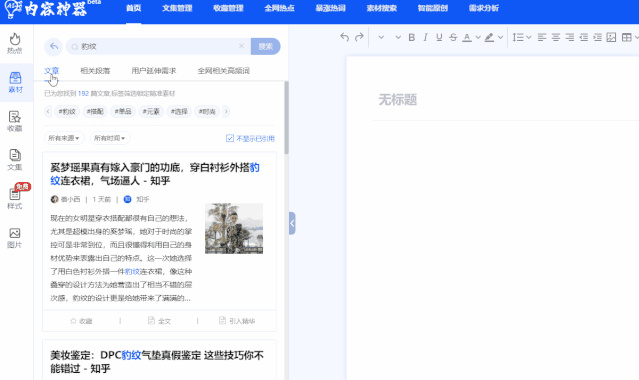This screenshot has width=639, height=380.
Task: Click the 搜索 search button
Action: (266, 46)
